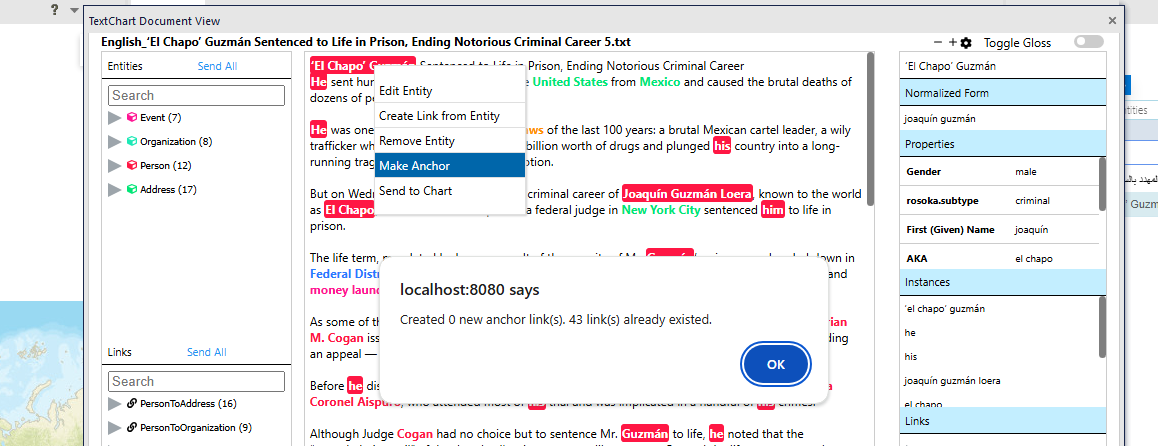Image resolution: width=1158 pixels, height=446 pixels.
Task: Click the 'he' instance entry
Action: tap(909, 333)
